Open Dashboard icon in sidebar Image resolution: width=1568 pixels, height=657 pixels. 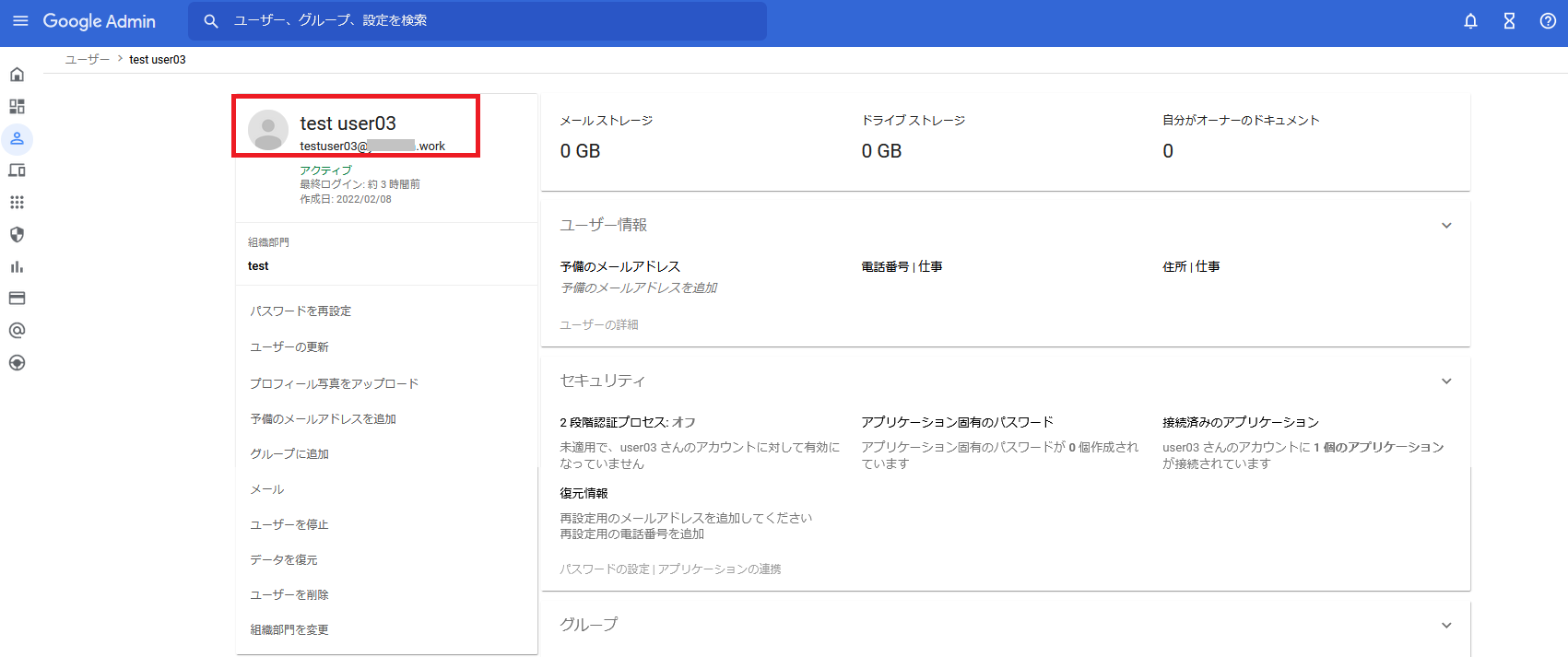pos(17,107)
